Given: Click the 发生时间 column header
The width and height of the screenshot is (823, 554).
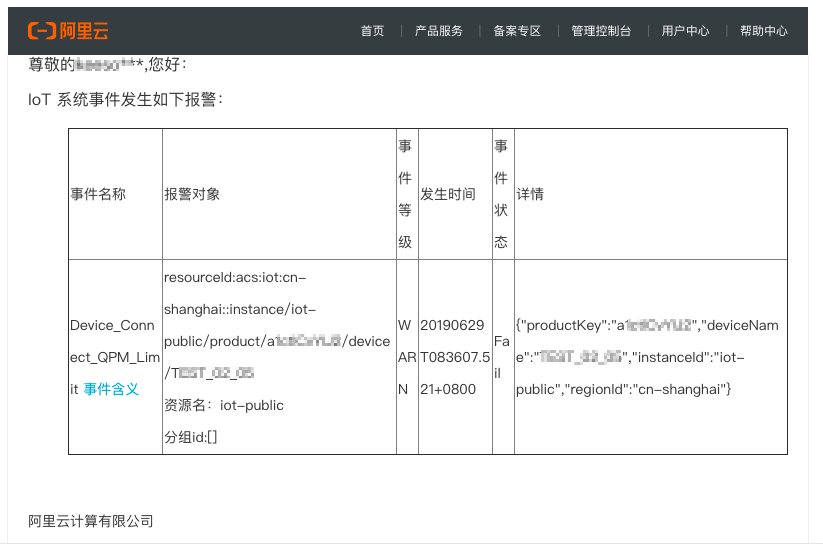Looking at the screenshot, I should pyautogui.click(x=455, y=194).
